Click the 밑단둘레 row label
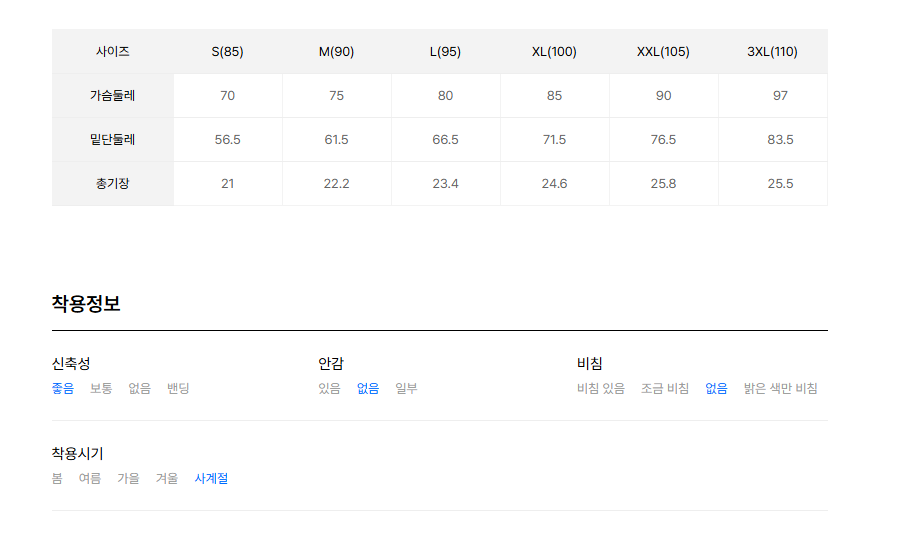This screenshot has height=539, width=902. click(x=113, y=140)
